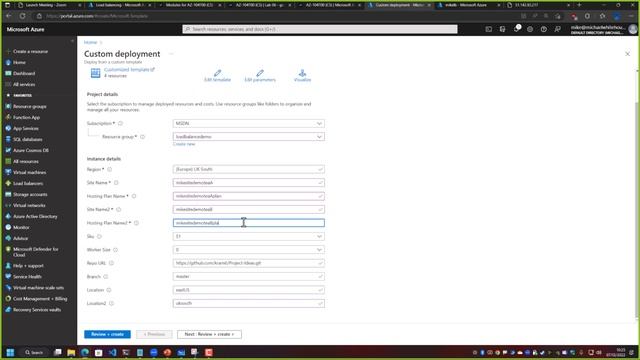Viewport: 640px width, 360px height.
Task: Click in the Location2 field
Action: pos(249,304)
